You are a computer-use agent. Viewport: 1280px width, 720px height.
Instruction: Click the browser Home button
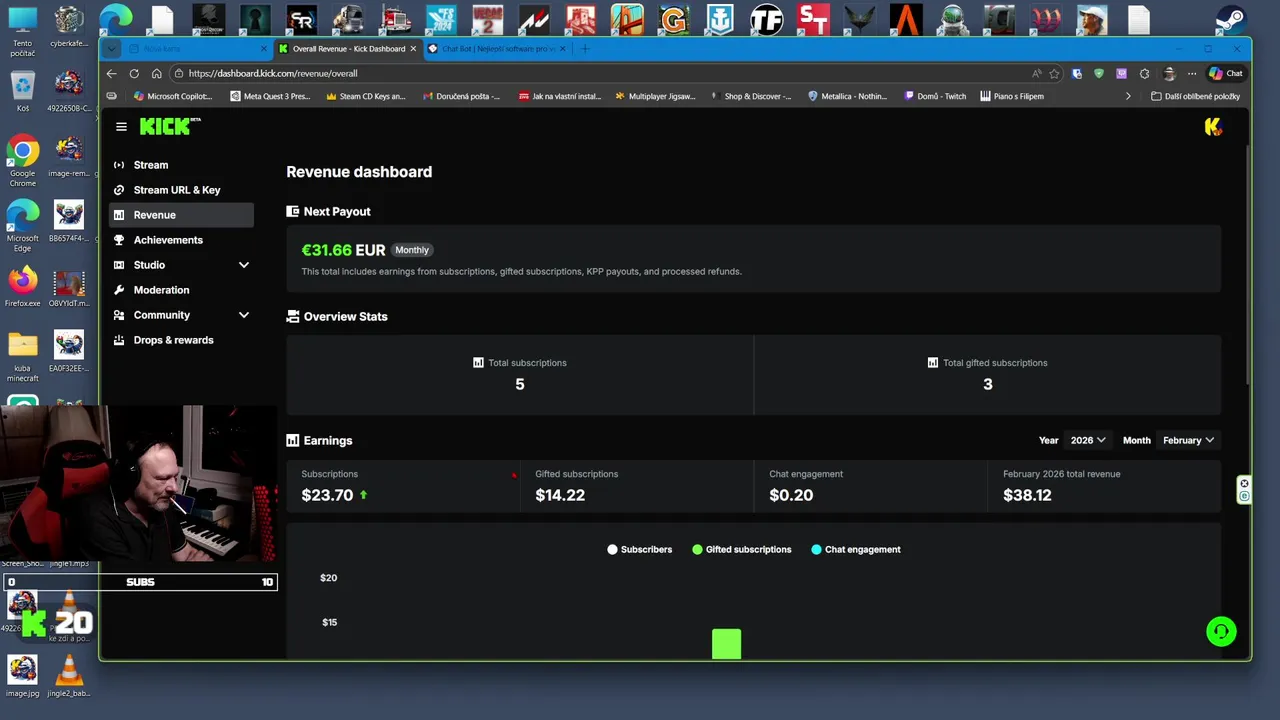coord(157,73)
